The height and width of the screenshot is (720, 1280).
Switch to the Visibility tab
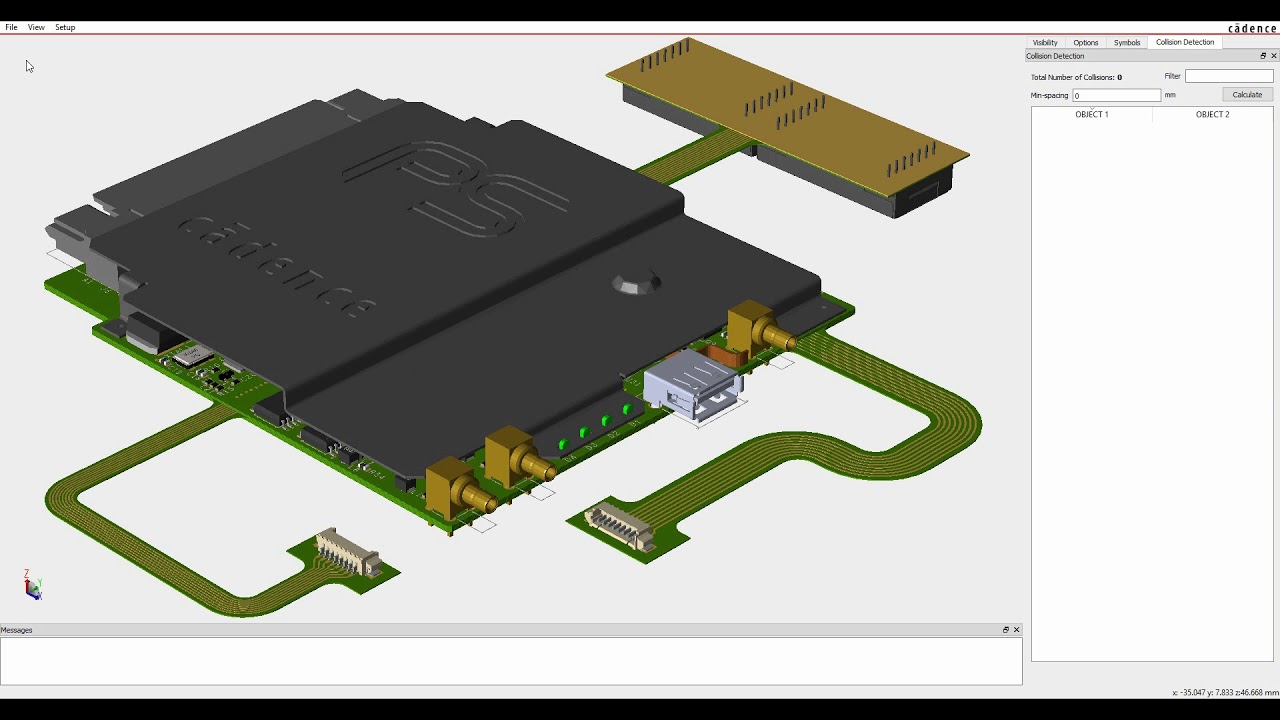click(x=1045, y=42)
